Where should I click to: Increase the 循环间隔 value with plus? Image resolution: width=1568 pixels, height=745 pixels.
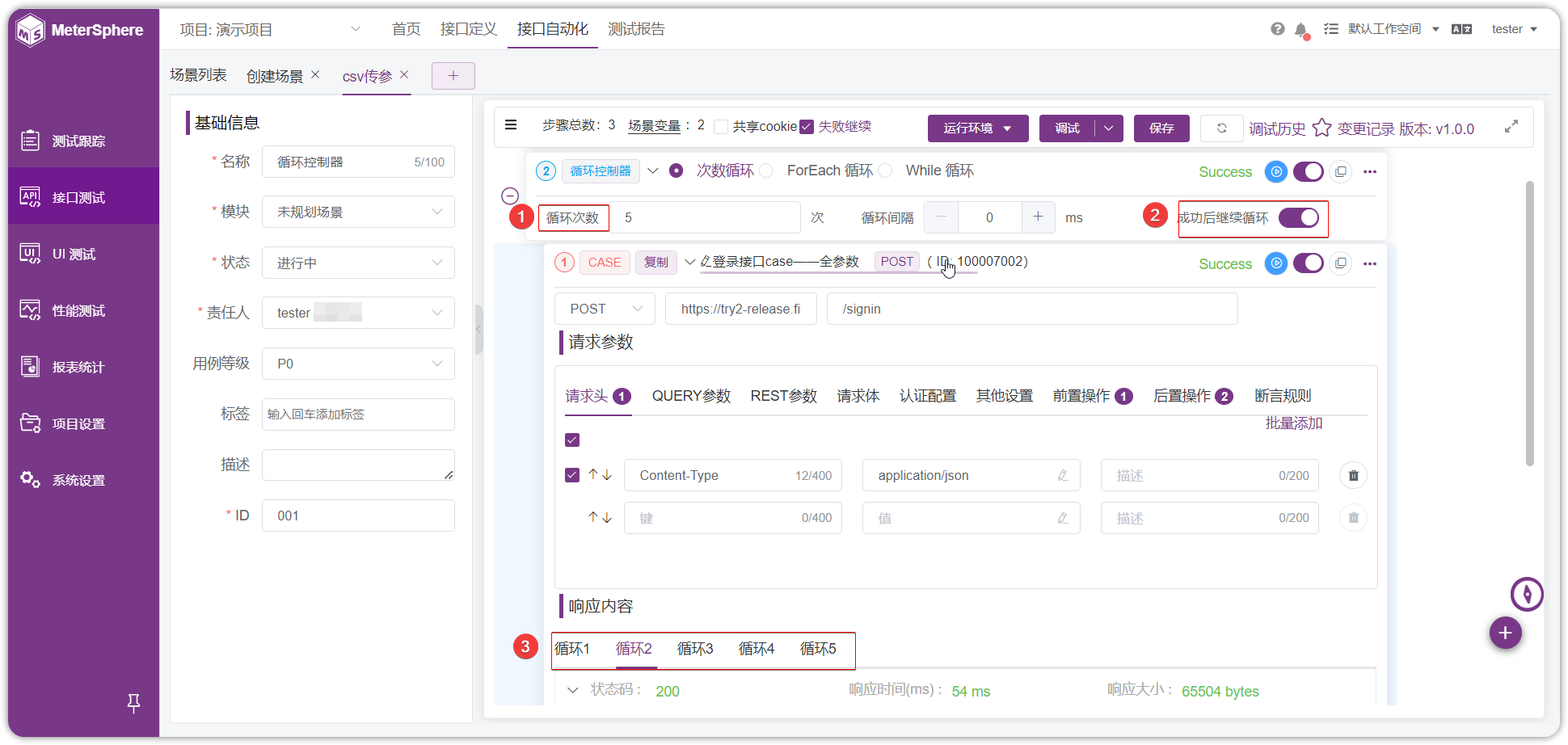click(x=1039, y=217)
